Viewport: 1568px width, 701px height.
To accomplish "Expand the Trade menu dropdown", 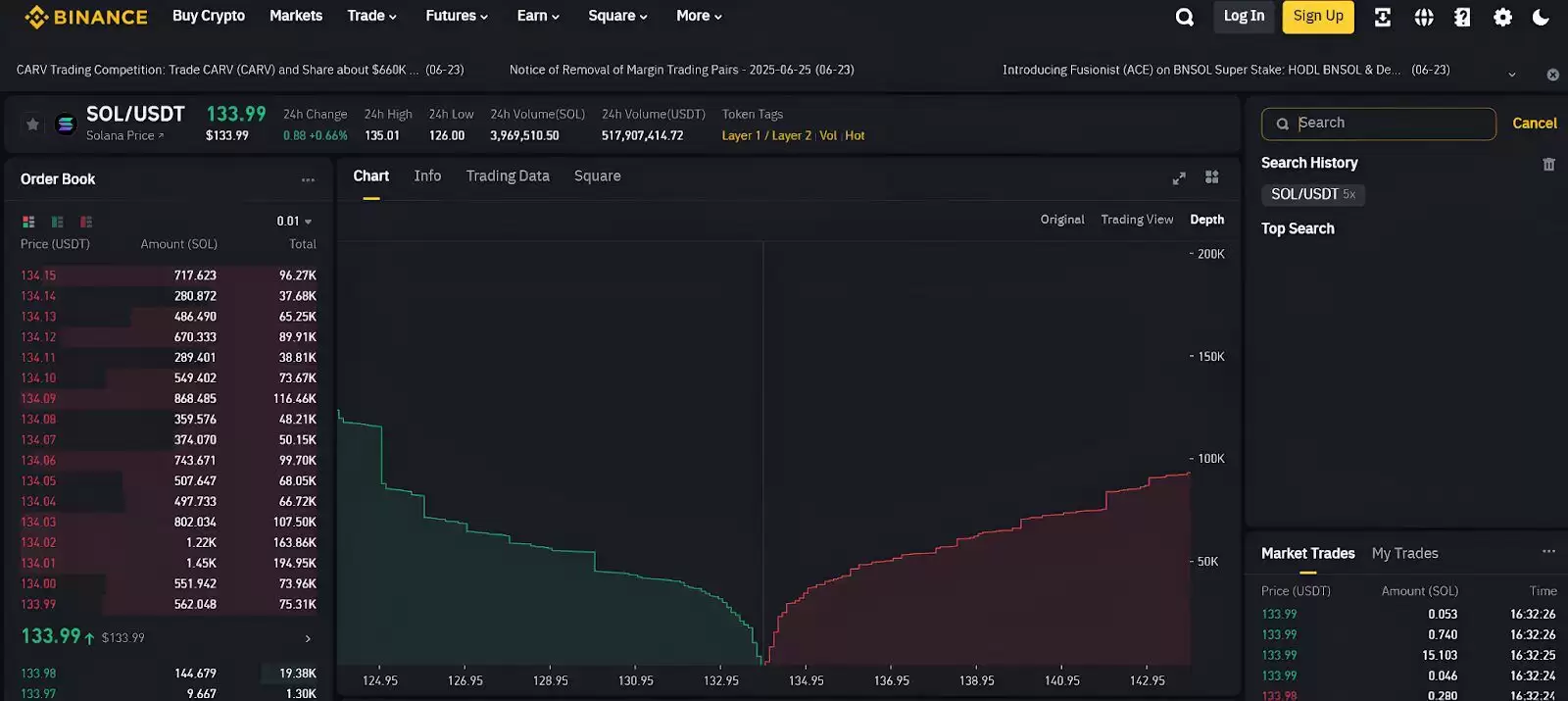I will pos(371,16).
